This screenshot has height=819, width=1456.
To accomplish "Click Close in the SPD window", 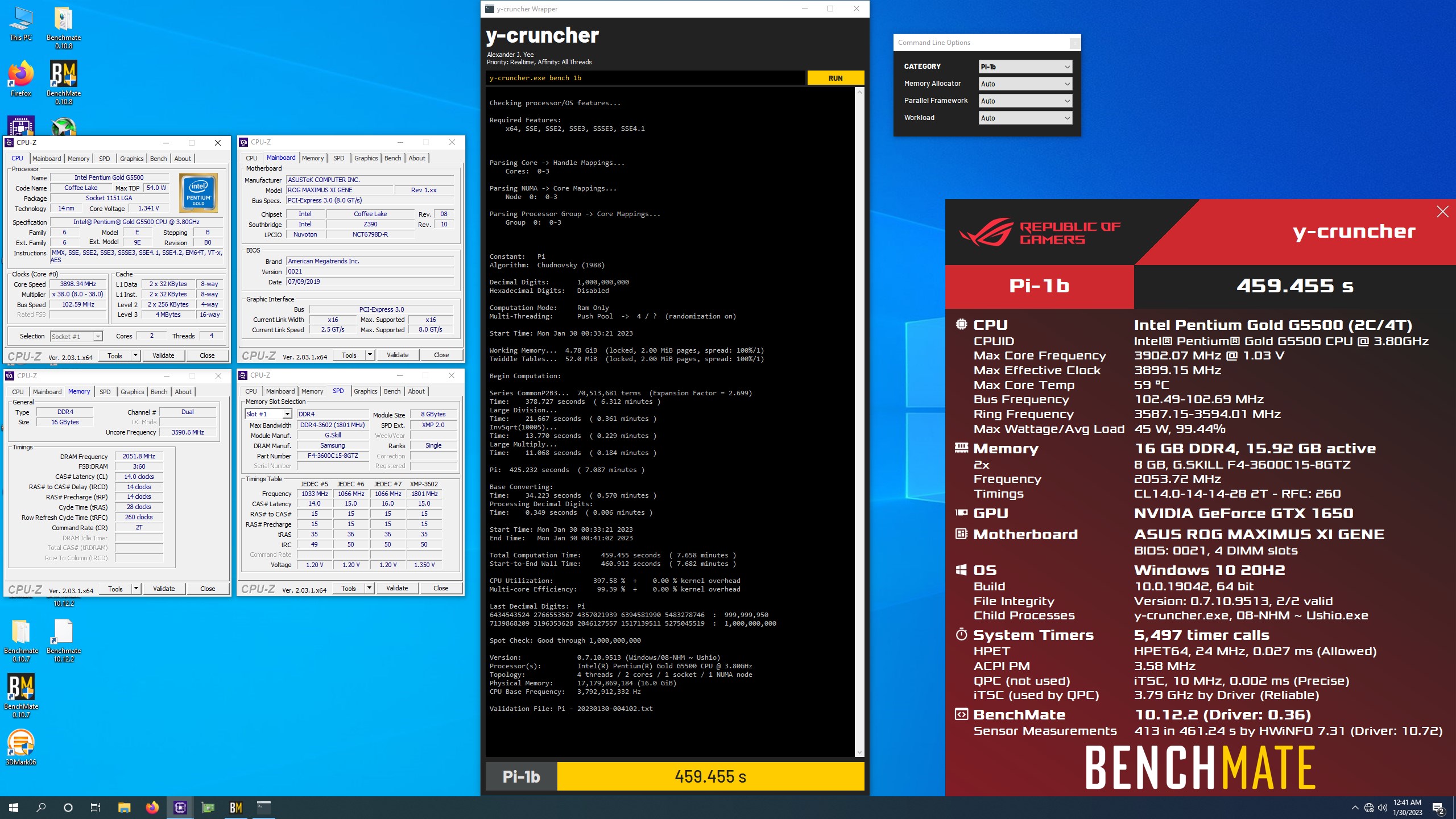I will pyautogui.click(x=441, y=588).
